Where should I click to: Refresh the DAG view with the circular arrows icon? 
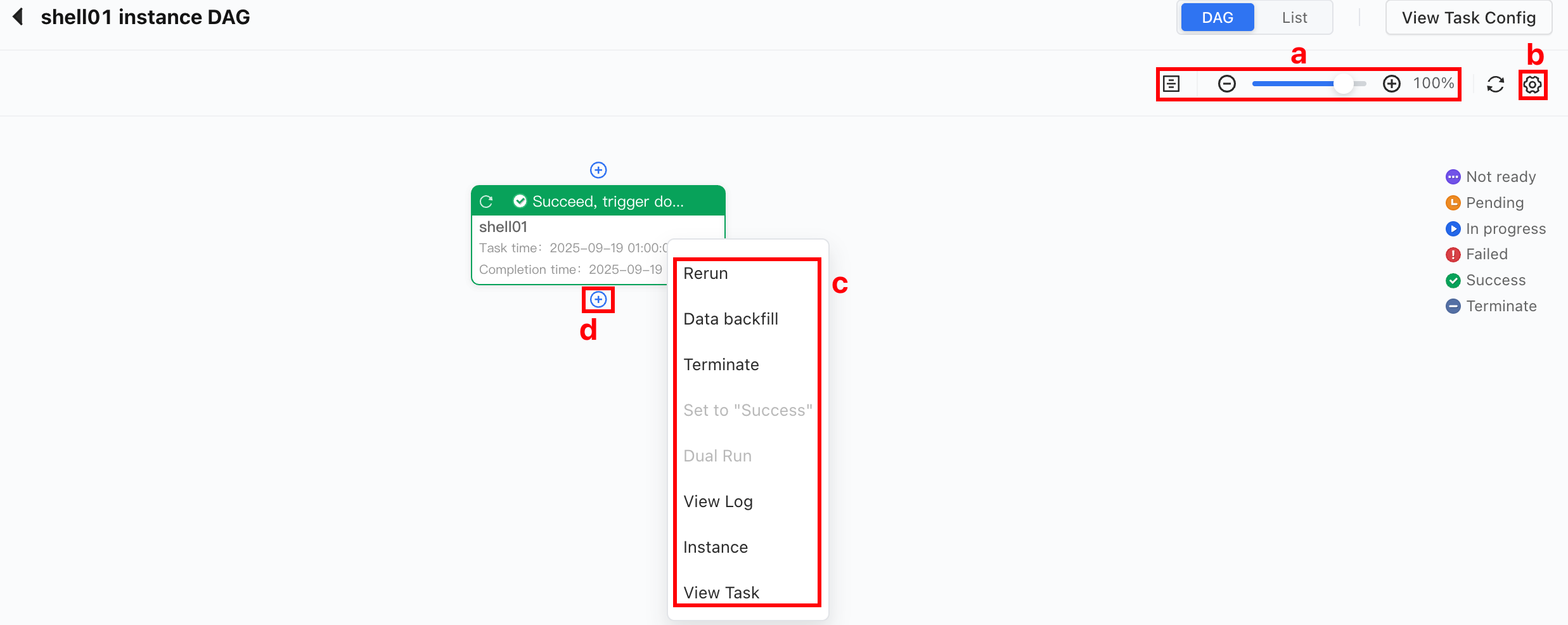(x=1496, y=84)
